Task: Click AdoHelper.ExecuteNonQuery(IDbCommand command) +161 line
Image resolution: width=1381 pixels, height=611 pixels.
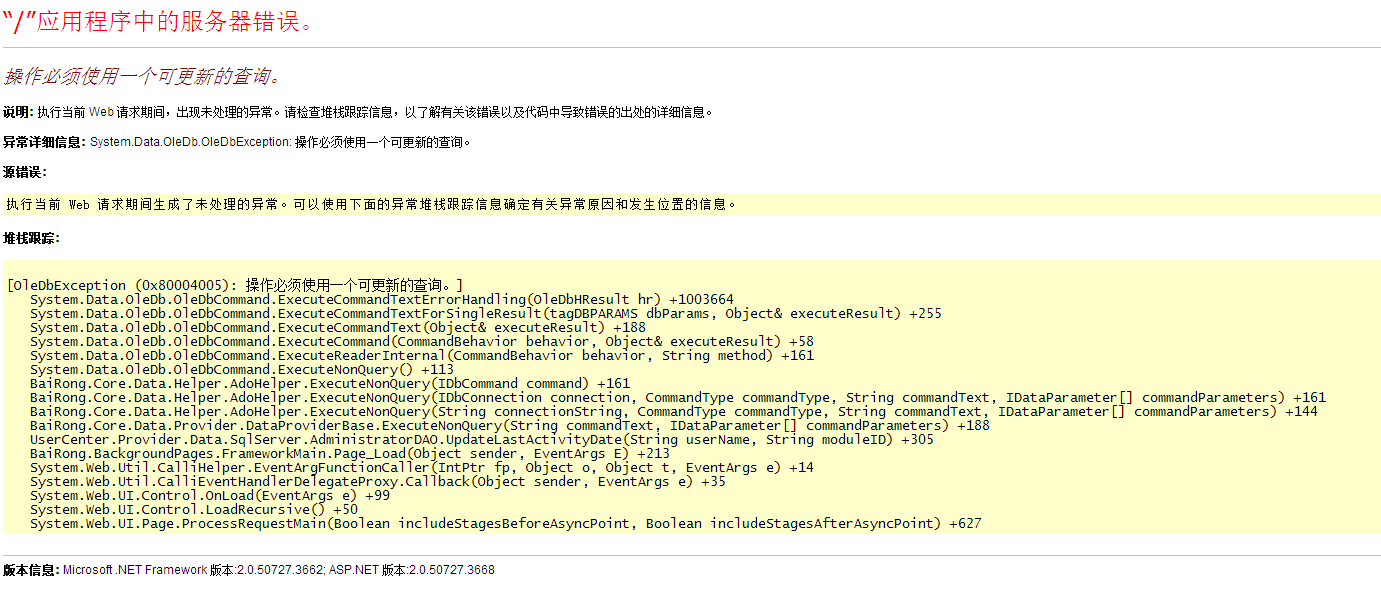Action: pos(330,383)
